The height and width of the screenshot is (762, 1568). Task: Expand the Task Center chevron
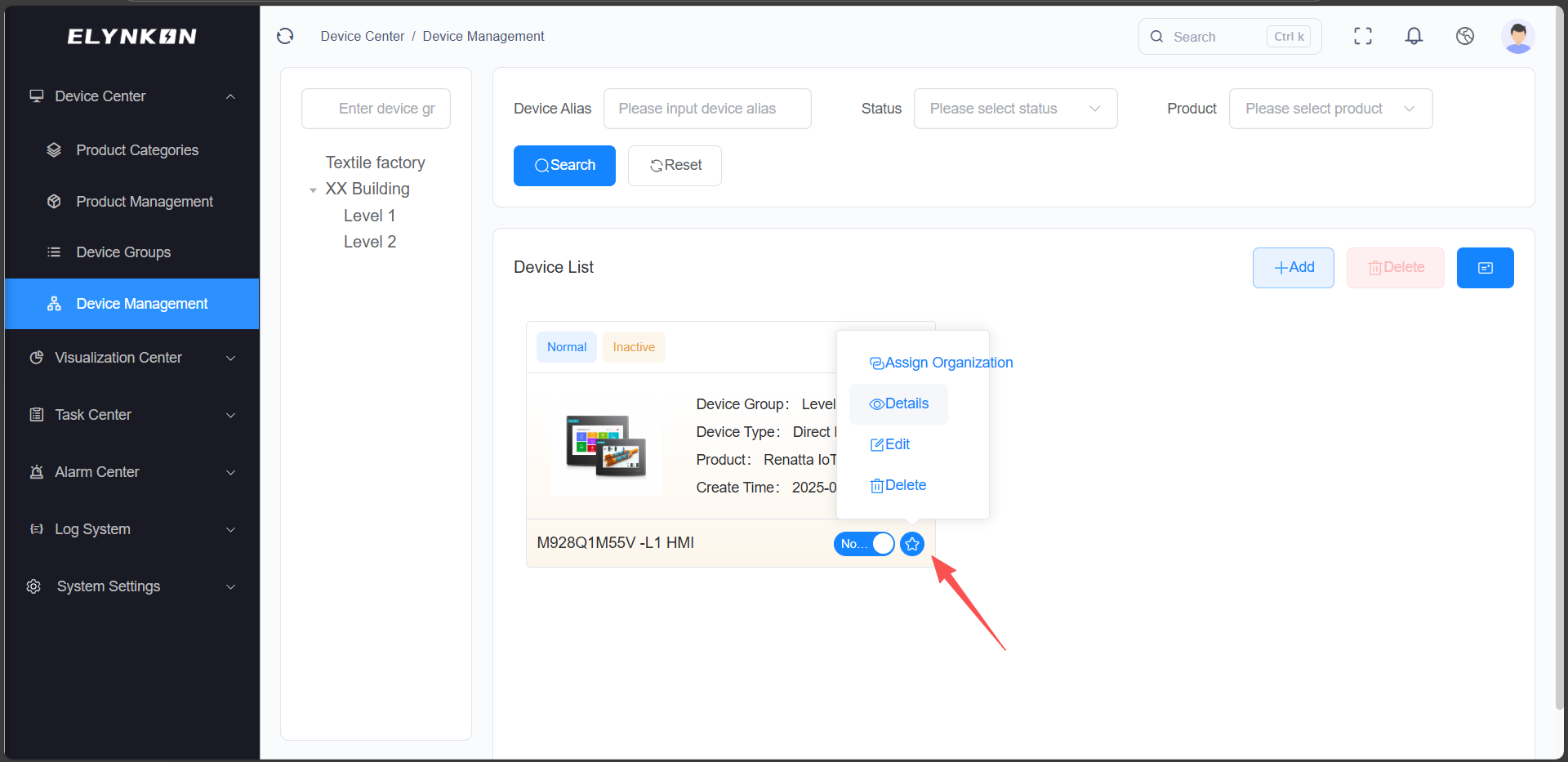[231, 415]
